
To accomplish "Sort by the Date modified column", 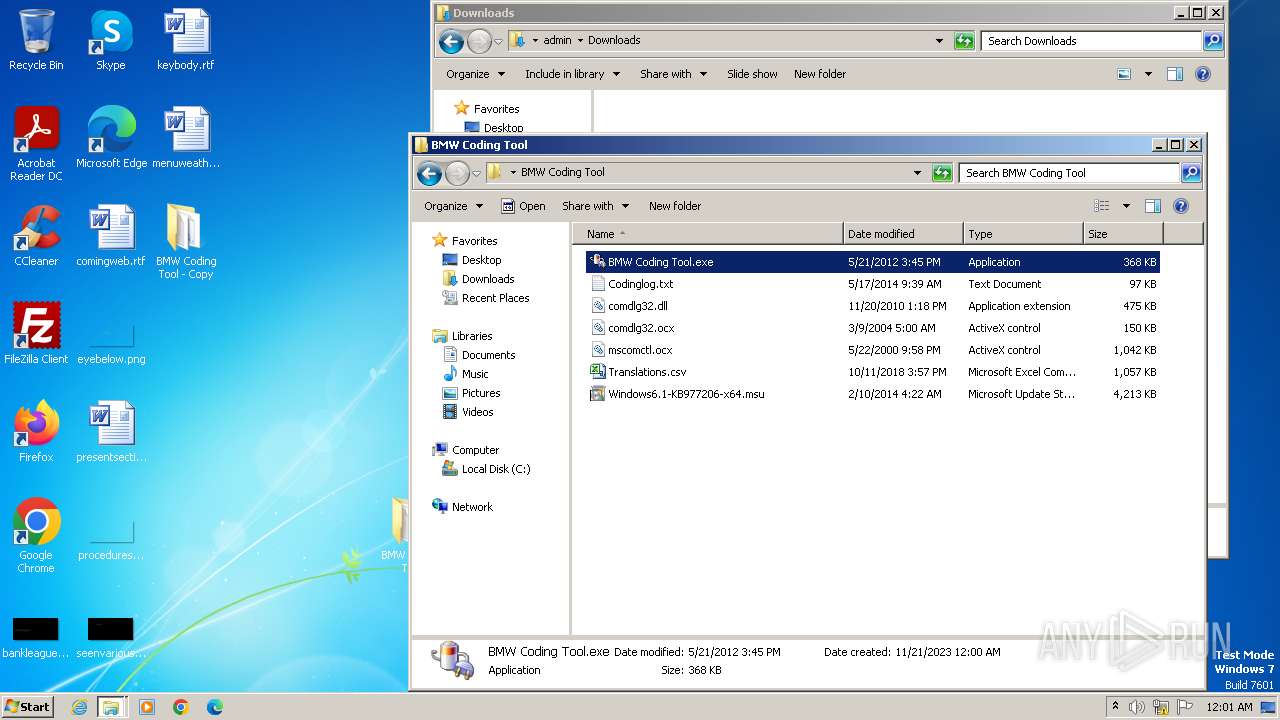I will coord(903,234).
